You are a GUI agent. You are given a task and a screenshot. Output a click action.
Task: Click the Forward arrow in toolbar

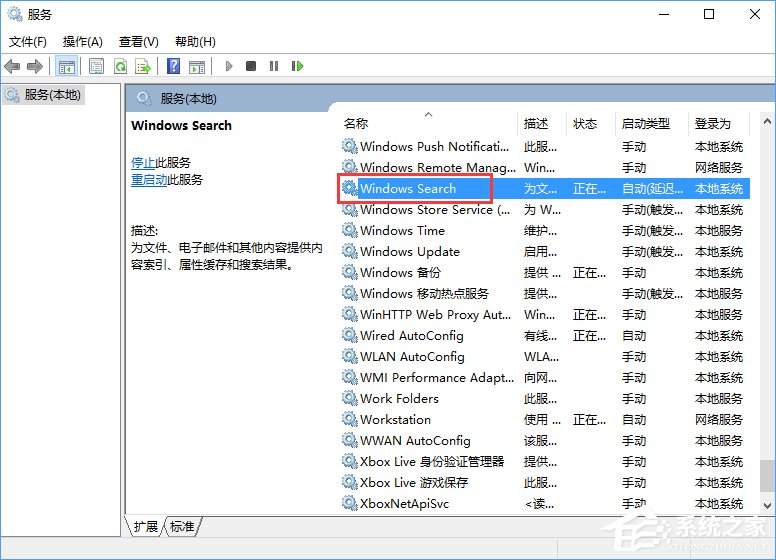pos(35,66)
